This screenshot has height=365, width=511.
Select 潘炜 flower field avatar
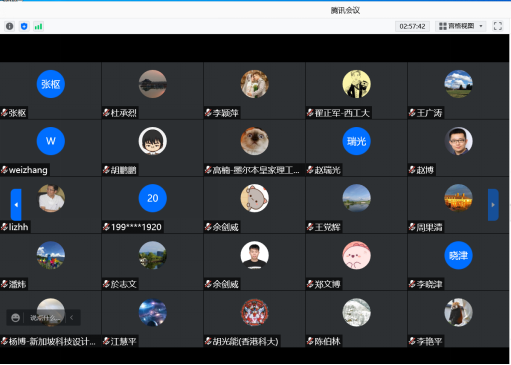tap(51, 255)
